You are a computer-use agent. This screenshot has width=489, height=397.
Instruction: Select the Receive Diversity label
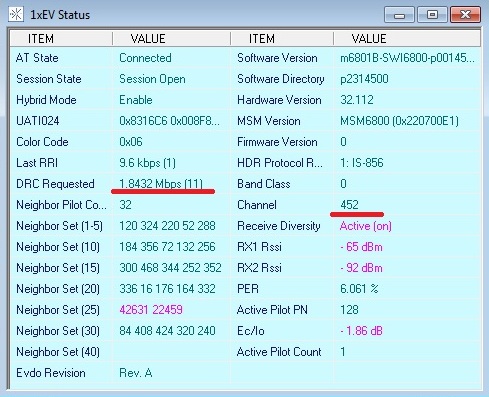(279, 226)
